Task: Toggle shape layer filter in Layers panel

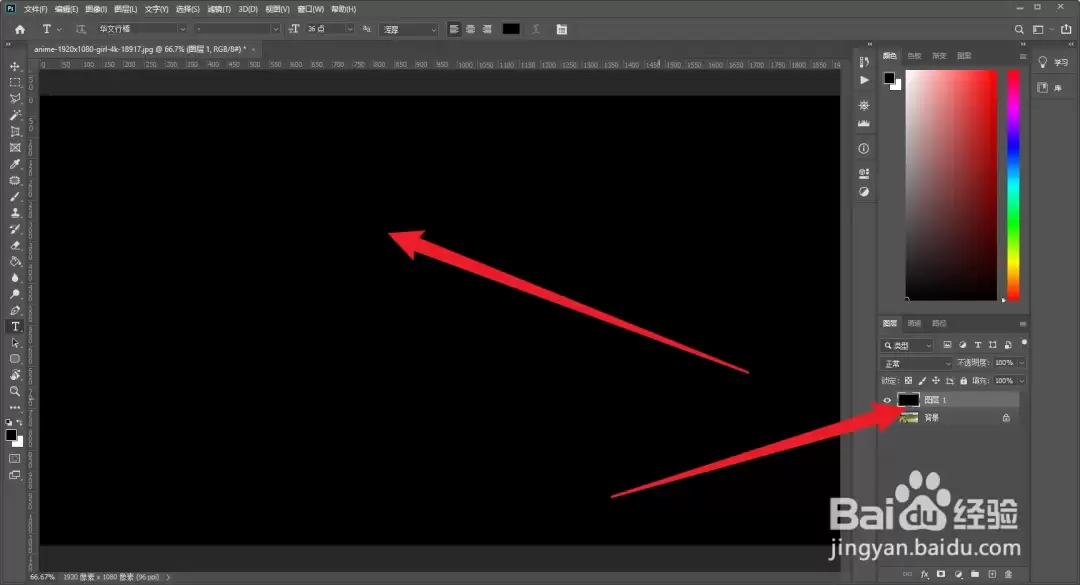Action: click(x=993, y=345)
